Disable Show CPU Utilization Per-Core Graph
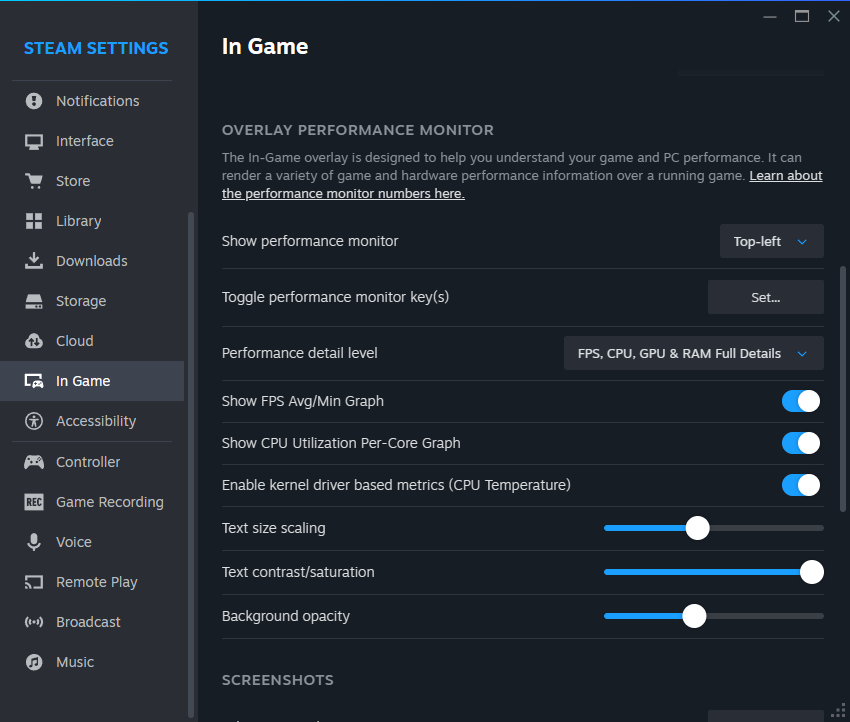The height and width of the screenshot is (722, 850). 801,443
